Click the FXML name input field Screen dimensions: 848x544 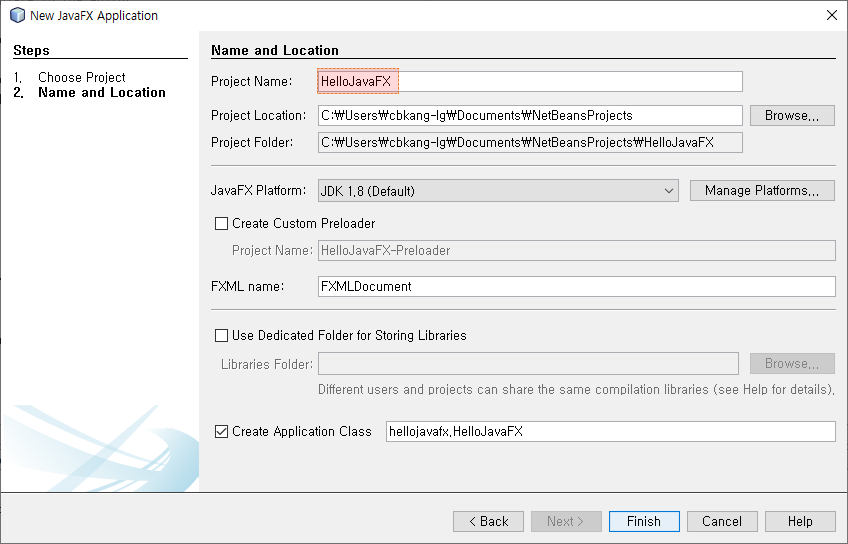click(x=577, y=287)
